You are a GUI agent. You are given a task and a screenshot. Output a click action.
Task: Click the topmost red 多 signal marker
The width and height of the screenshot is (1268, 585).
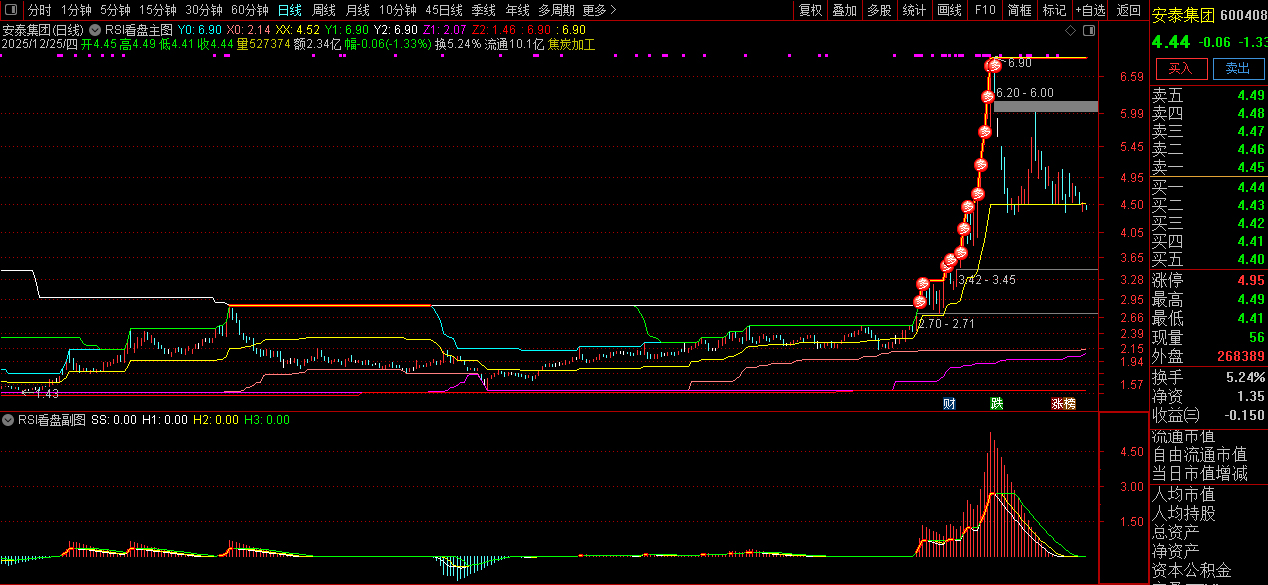click(x=993, y=66)
